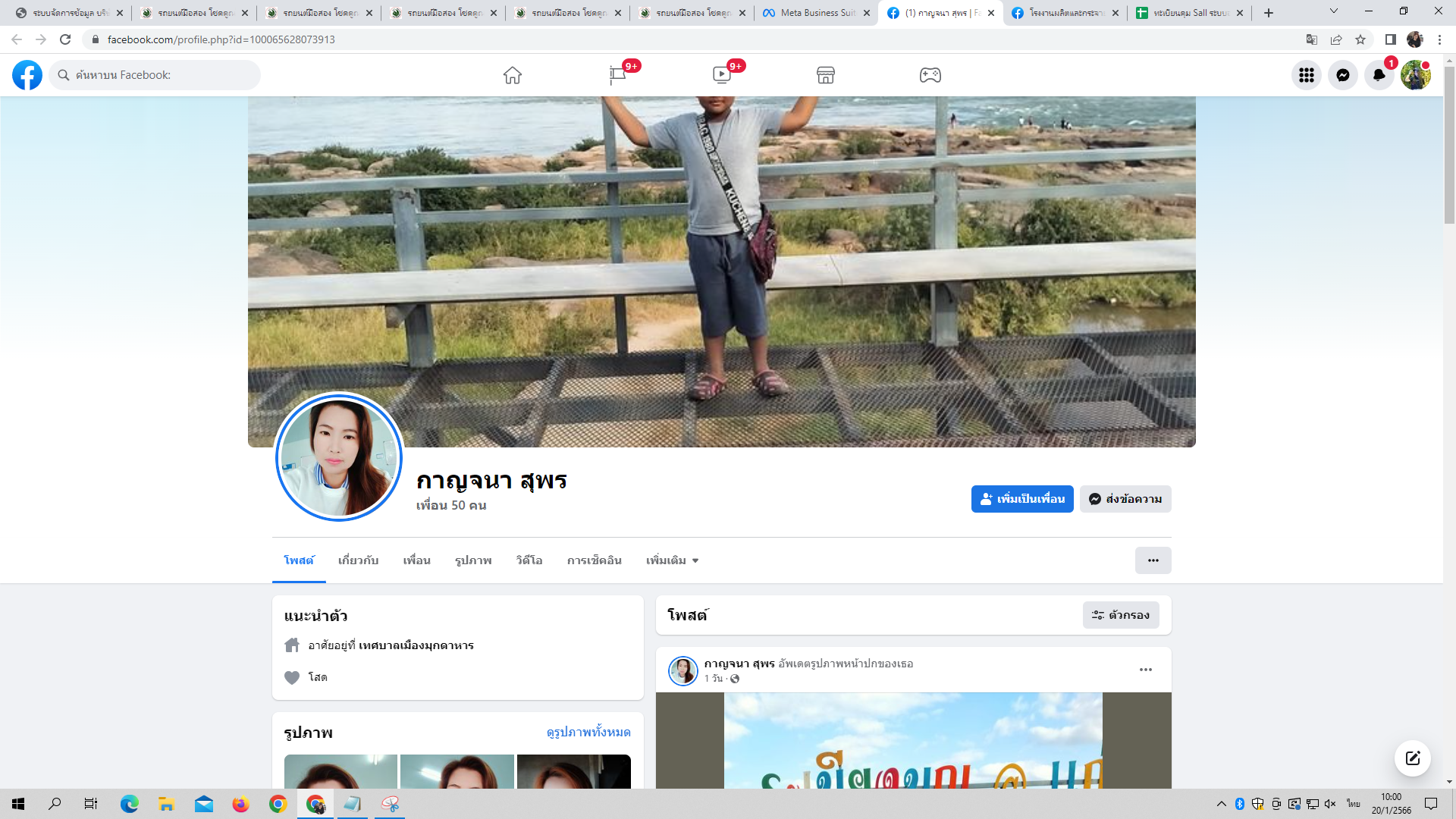Open the Pages flag icon
Image resolution: width=1456 pixels, height=819 pixels.
pyautogui.click(x=617, y=75)
